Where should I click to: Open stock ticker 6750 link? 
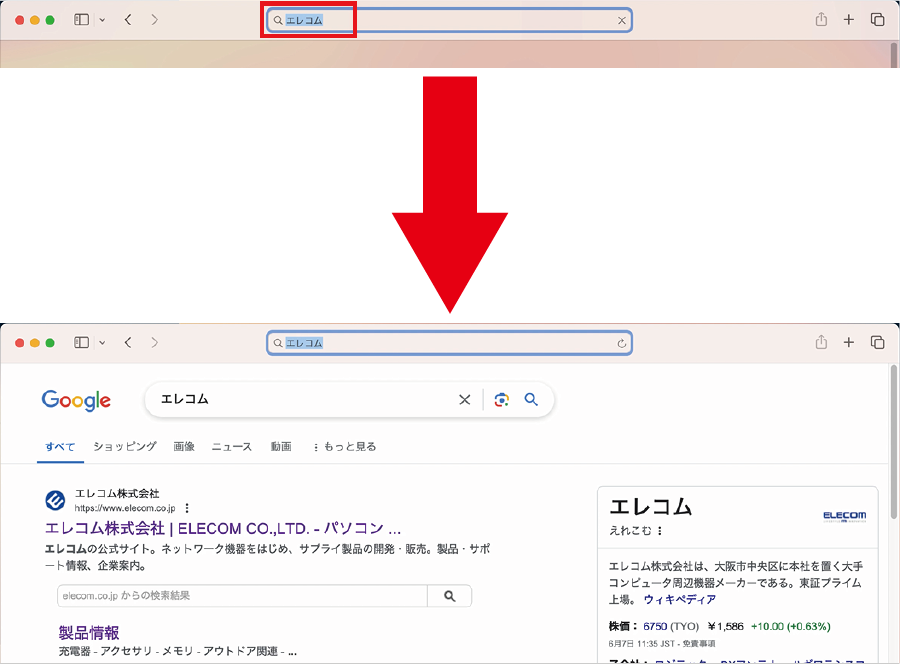point(655,626)
